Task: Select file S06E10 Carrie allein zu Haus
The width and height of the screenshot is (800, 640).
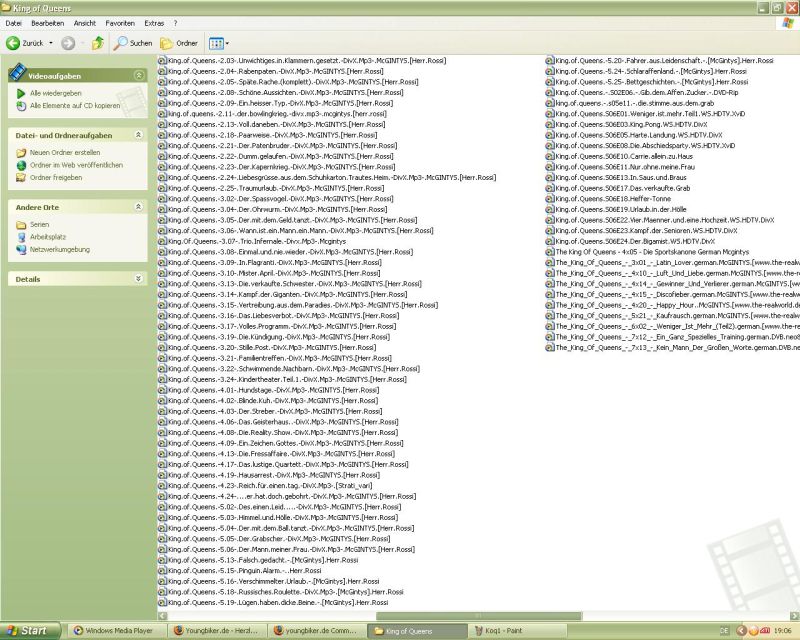Action: coord(623,156)
